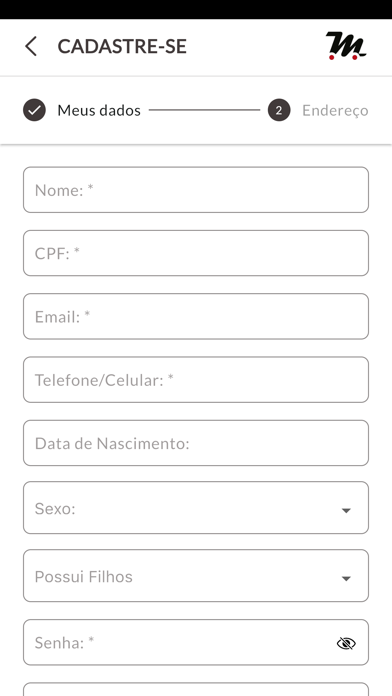Viewport: 392px width, 696px height.
Task: Select the Email input field
Action: 196,316
